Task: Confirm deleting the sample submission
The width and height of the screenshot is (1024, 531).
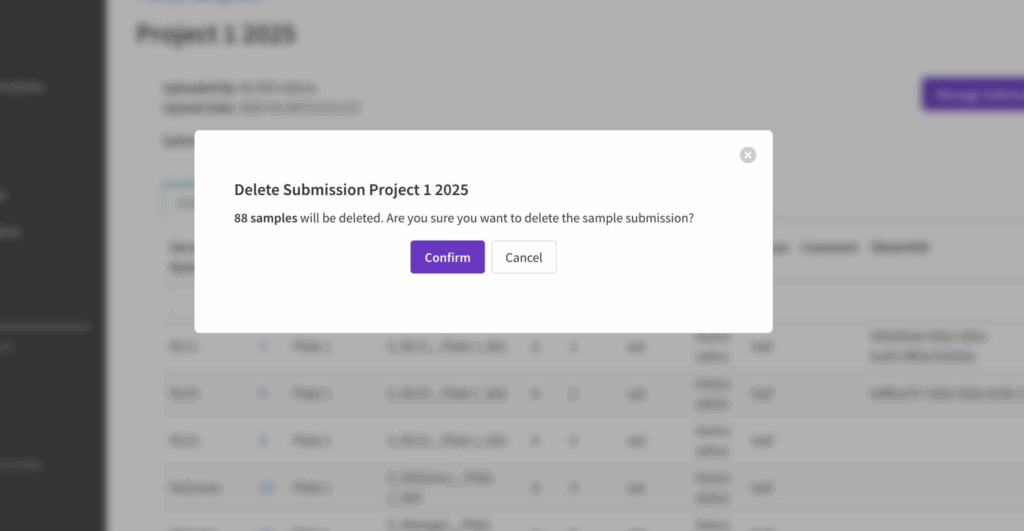Action: point(447,257)
